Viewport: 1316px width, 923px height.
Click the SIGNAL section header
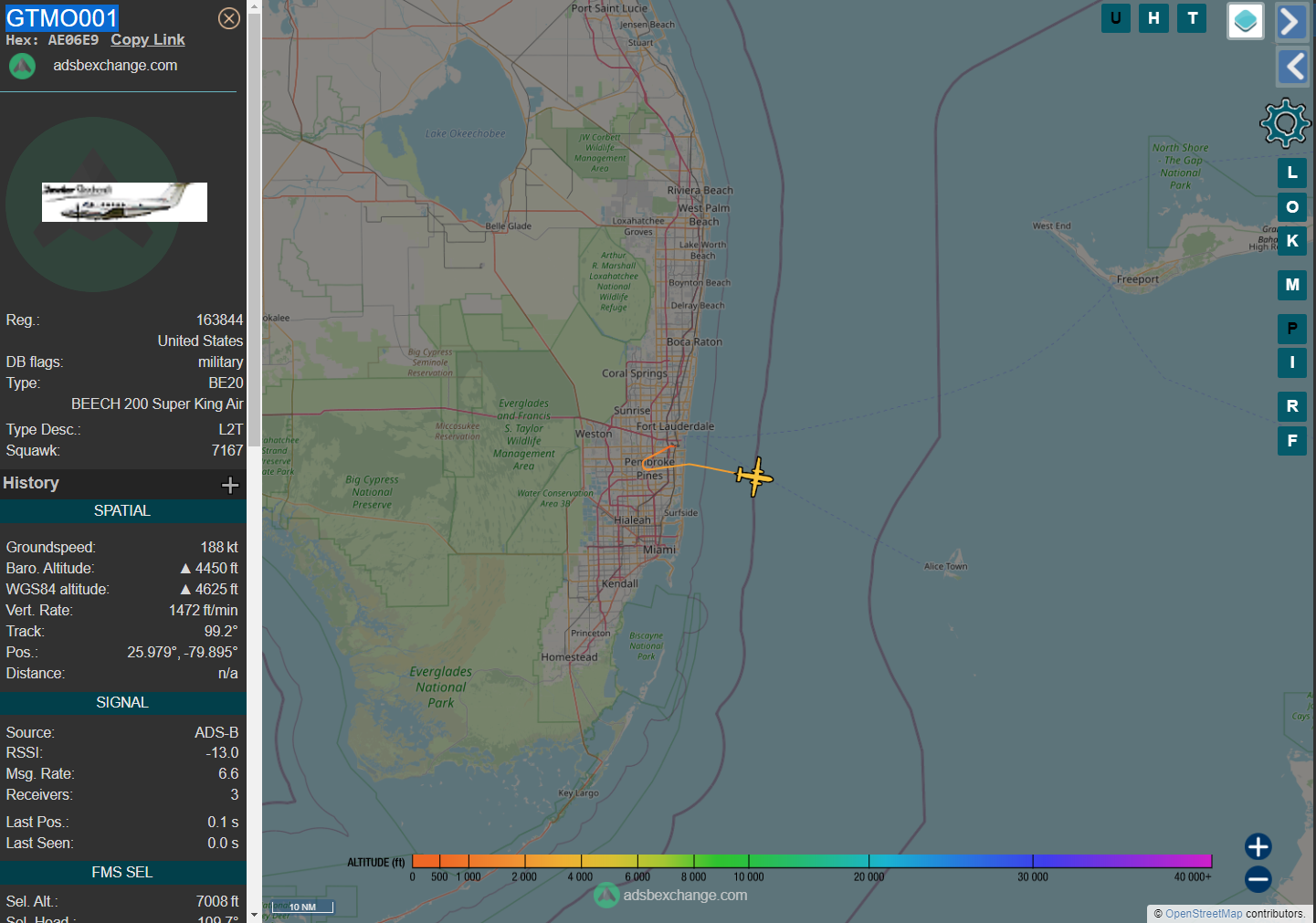pyautogui.click(x=122, y=703)
